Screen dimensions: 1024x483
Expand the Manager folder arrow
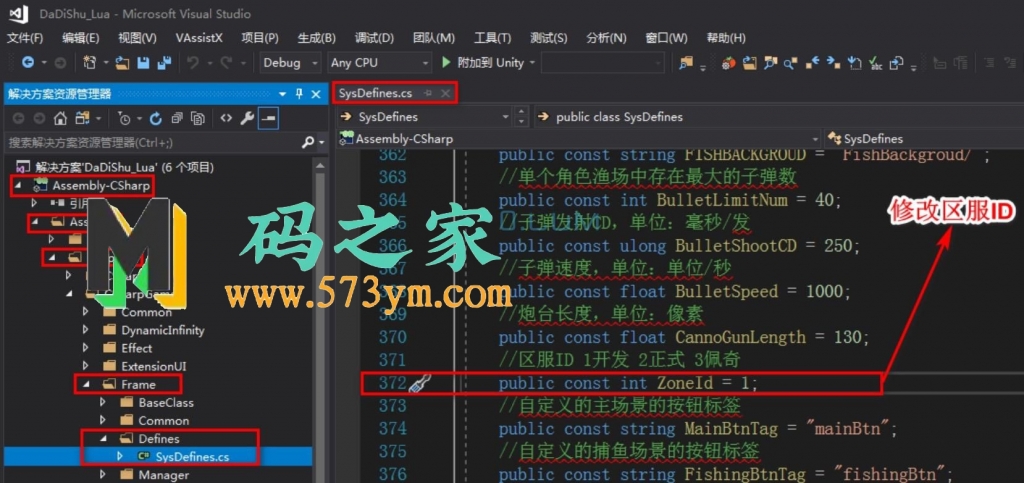[103, 475]
